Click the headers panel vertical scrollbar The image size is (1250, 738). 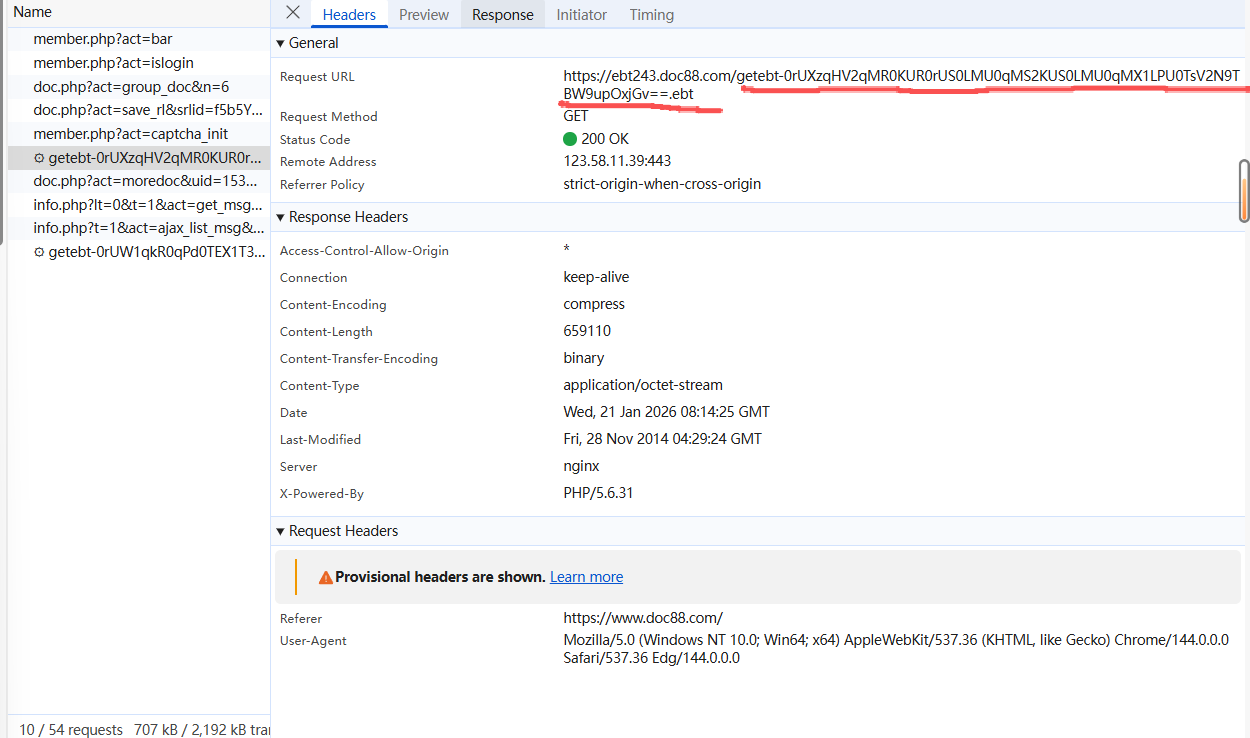pos(1244,190)
